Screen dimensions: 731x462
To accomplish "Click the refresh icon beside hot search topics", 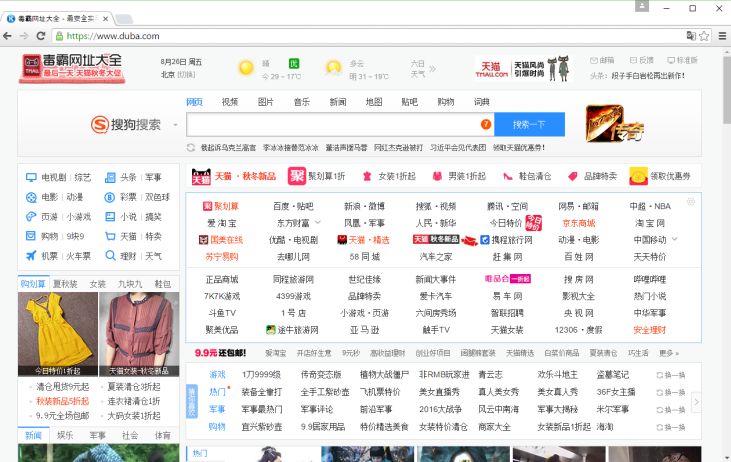I will [x=191, y=148].
